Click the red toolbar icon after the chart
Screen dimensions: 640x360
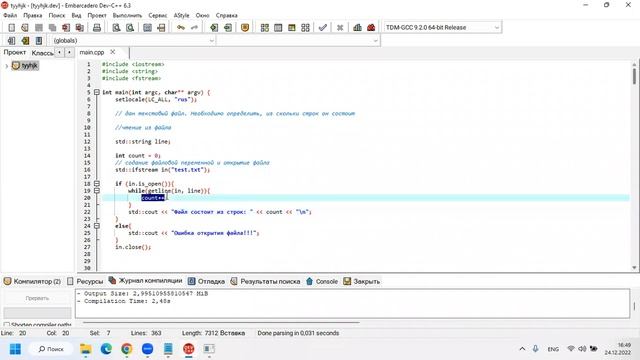pyautogui.click(x=371, y=28)
